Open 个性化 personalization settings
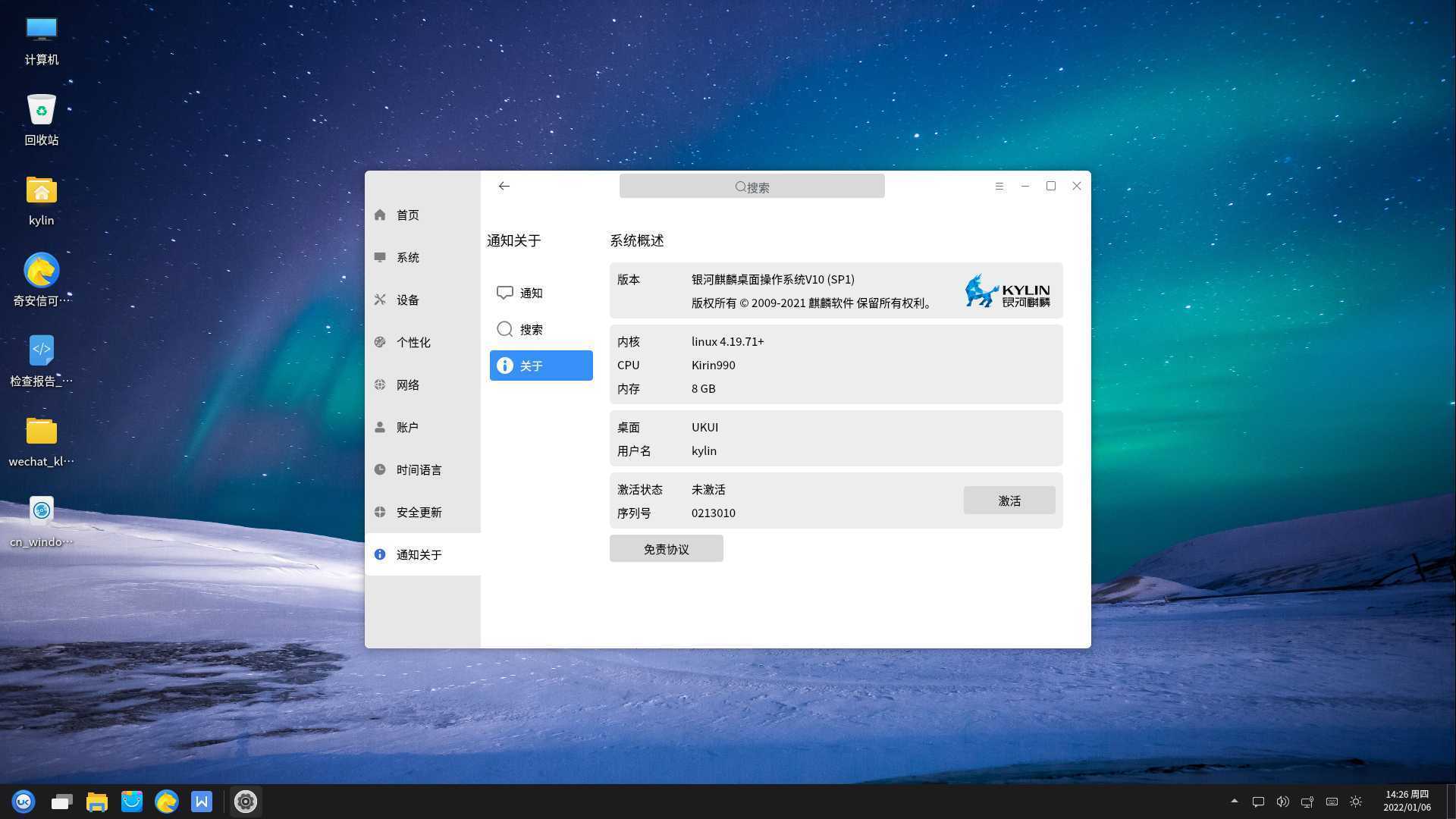The width and height of the screenshot is (1456, 819). point(414,342)
